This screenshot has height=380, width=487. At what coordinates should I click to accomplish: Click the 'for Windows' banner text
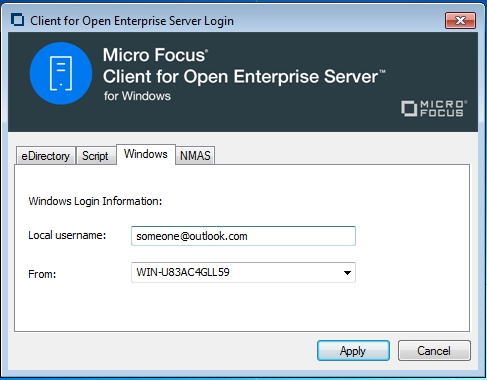(137, 96)
